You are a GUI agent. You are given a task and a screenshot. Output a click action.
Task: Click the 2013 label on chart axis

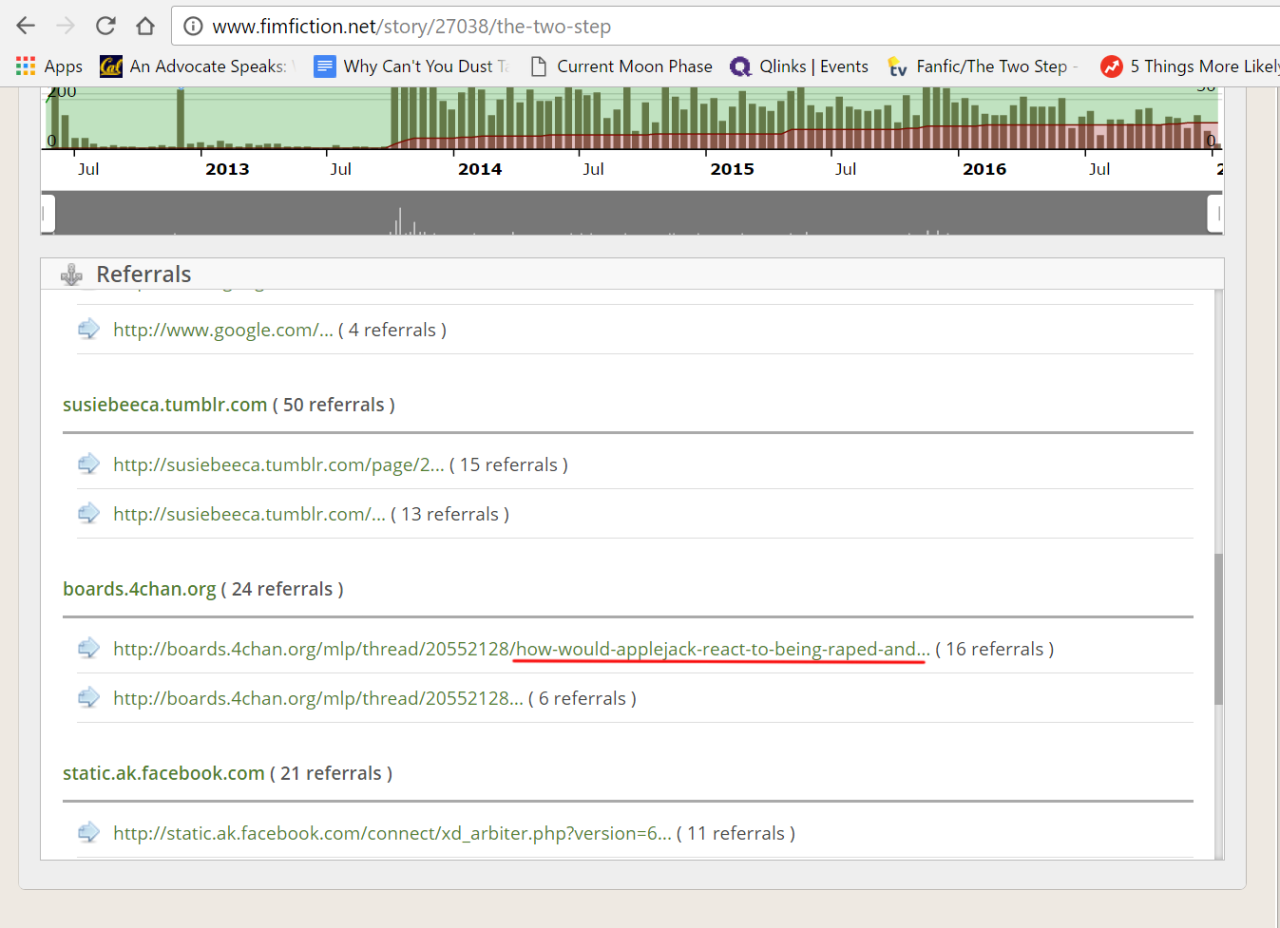[227, 169]
